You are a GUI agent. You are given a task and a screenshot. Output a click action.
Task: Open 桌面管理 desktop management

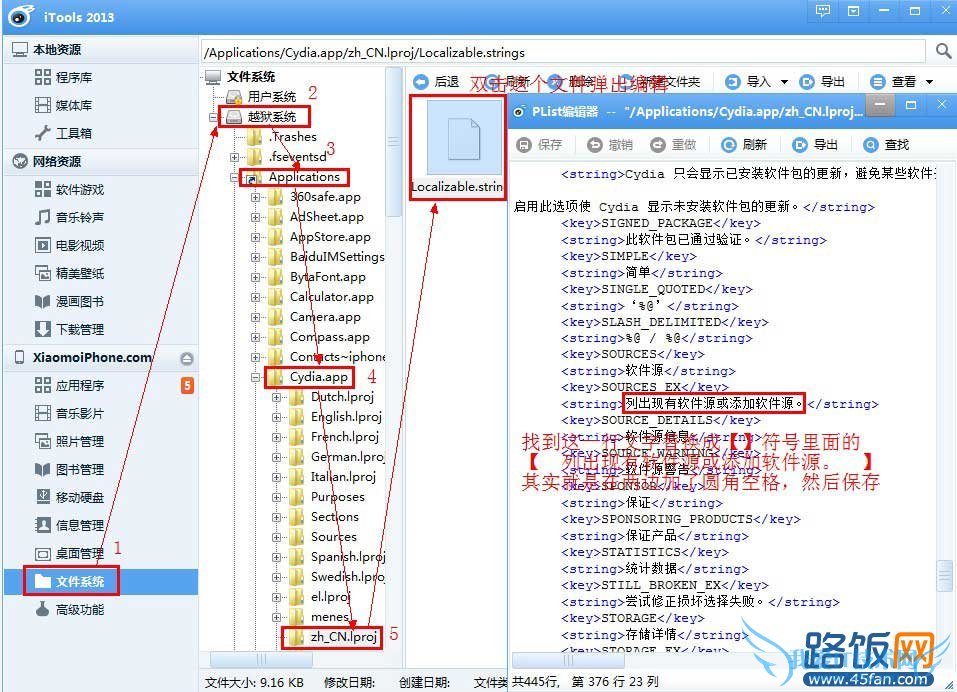69,553
